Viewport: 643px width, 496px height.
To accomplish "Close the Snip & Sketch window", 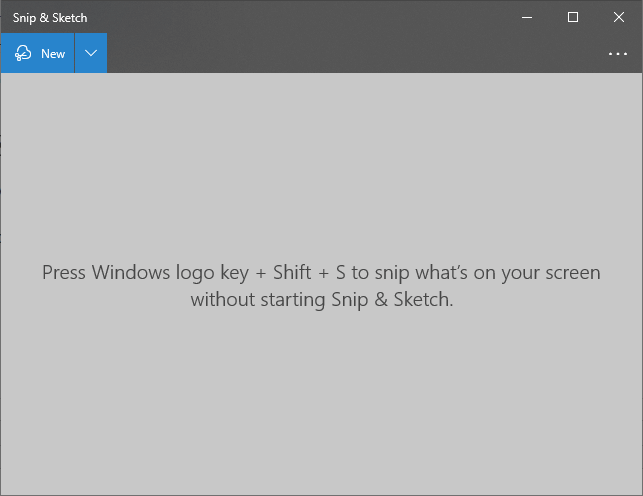I will [x=619, y=17].
